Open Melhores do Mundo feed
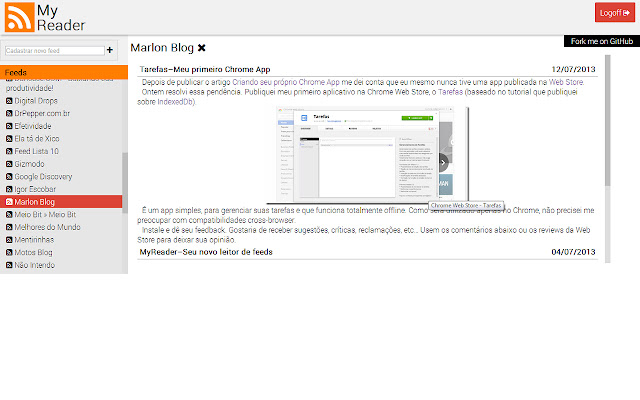The height and width of the screenshot is (400, 640). pyautogui.click(x=47, y=227)
